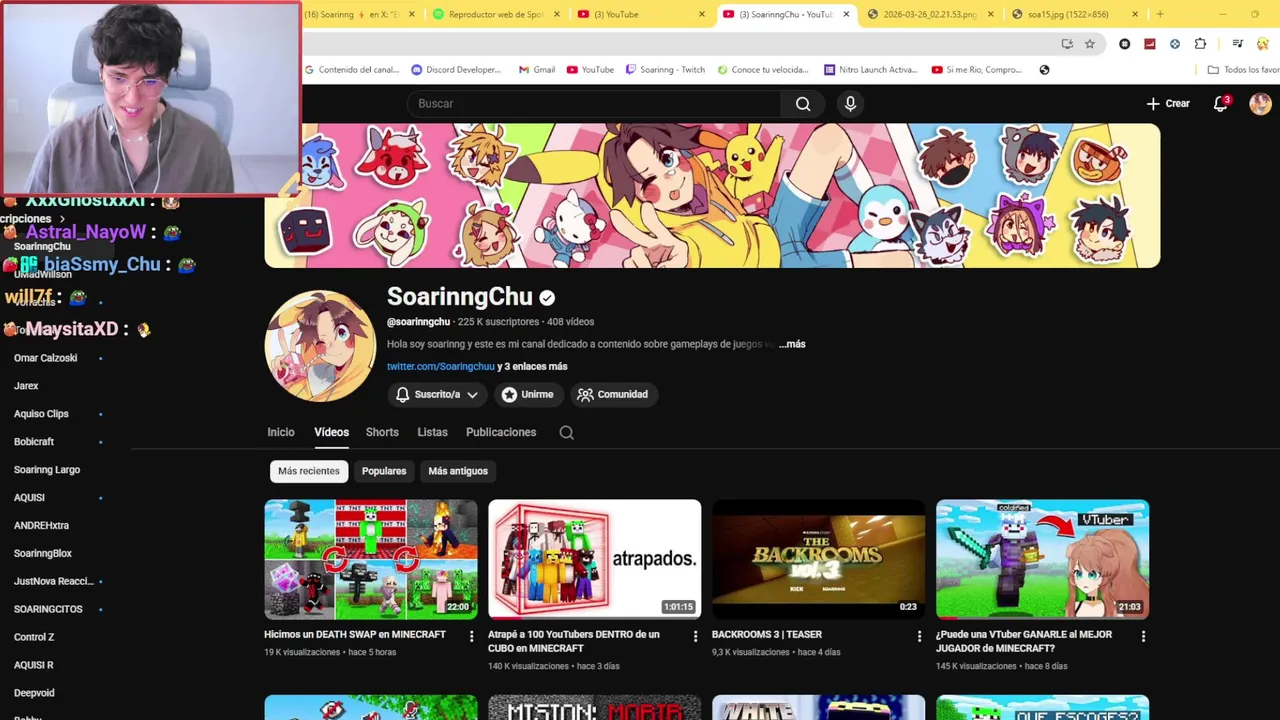Open SOARINGCITOS subscription
1280x720 pixels.
click(x=48, y=609)
